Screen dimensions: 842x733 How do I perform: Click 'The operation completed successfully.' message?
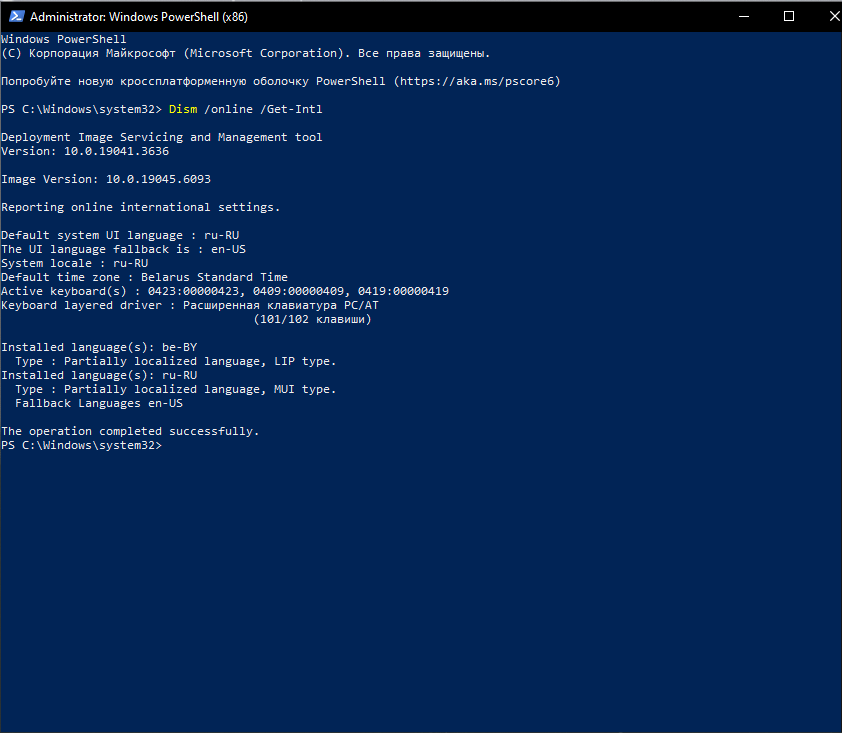point(130,431)
